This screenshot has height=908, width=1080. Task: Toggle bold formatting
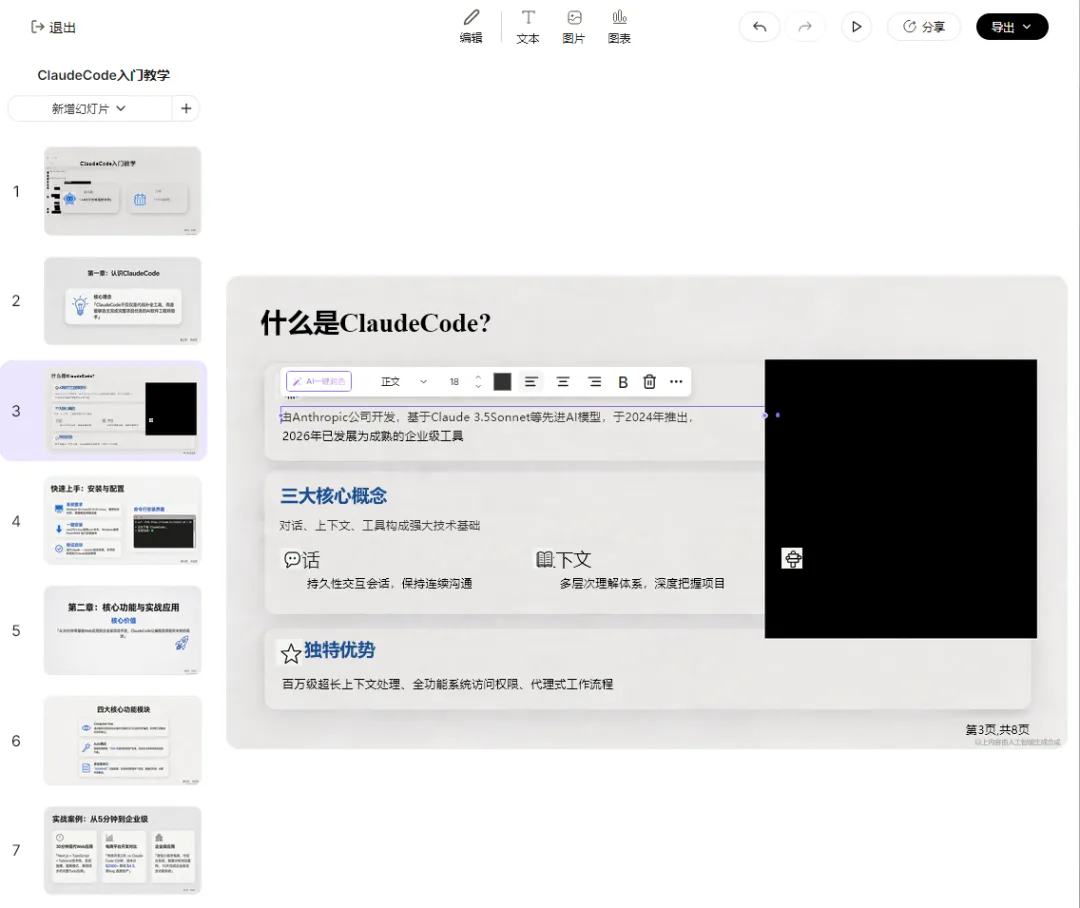623,382
